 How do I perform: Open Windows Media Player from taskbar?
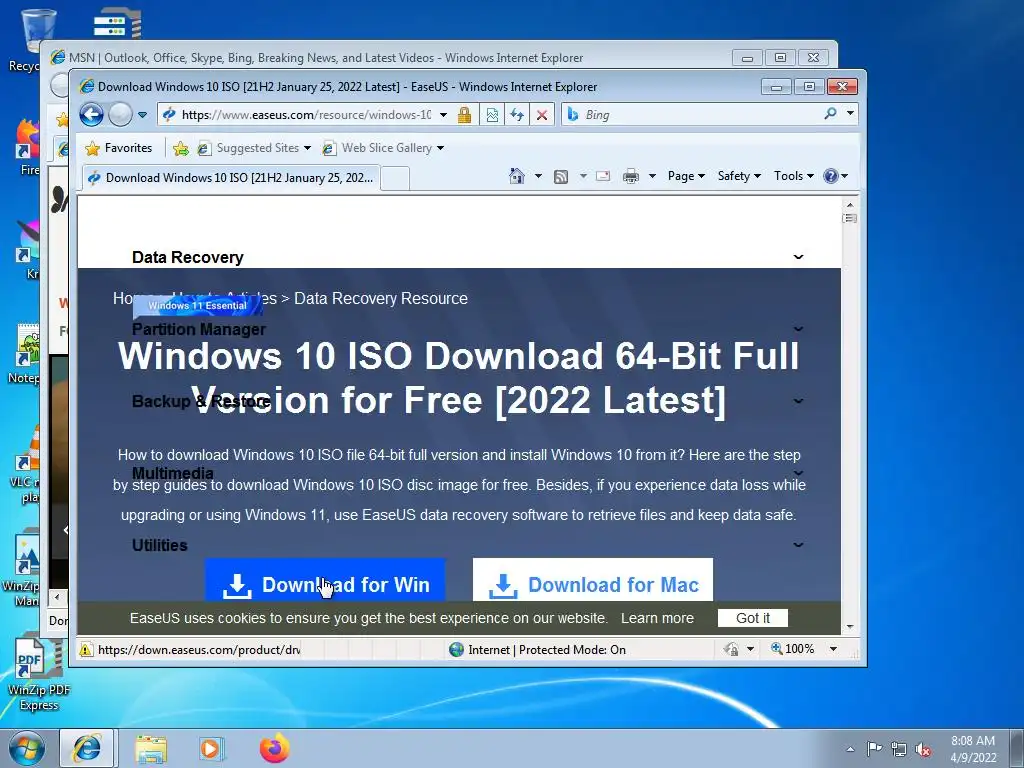coord(211,748)
